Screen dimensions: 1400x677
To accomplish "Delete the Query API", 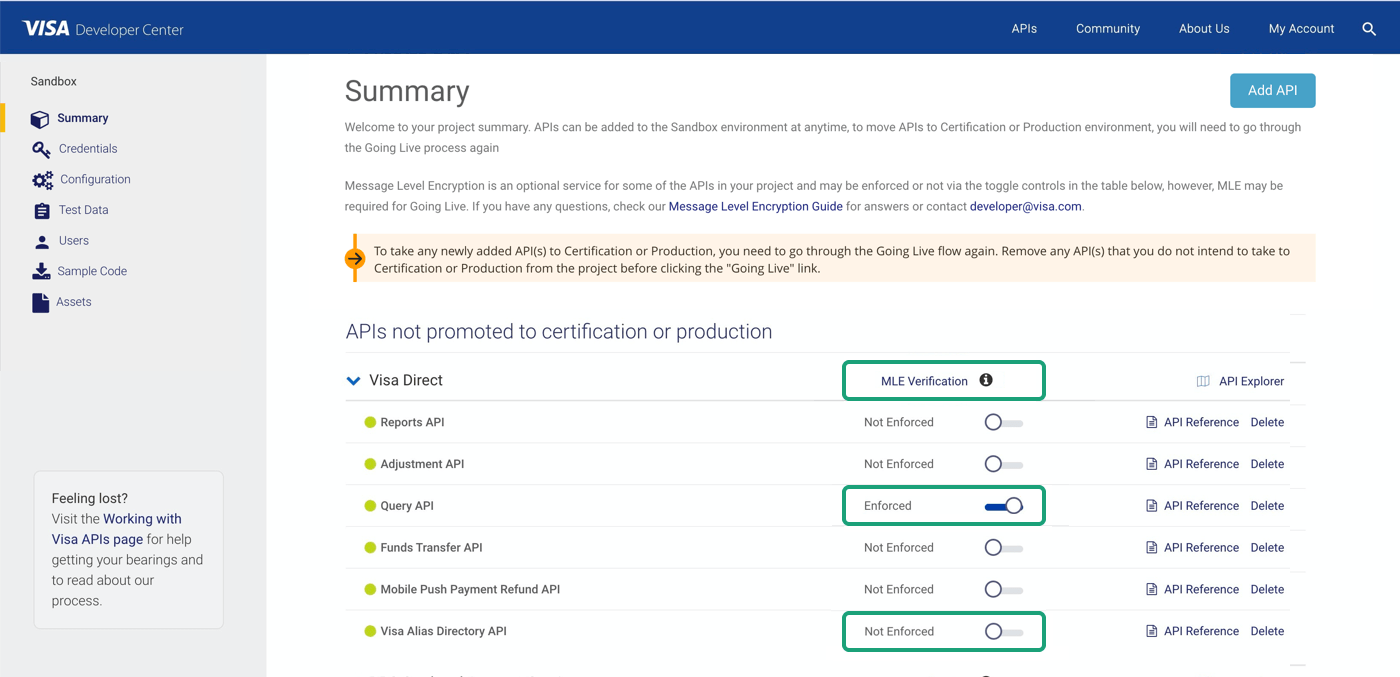I will (x=1267, y=506).
